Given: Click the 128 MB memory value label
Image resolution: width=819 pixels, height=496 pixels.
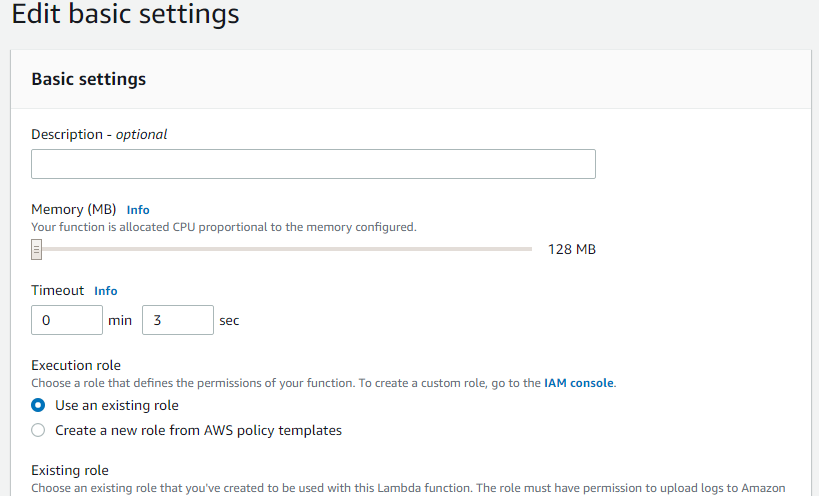Looking at the screenshot, I should pos(572,250).
